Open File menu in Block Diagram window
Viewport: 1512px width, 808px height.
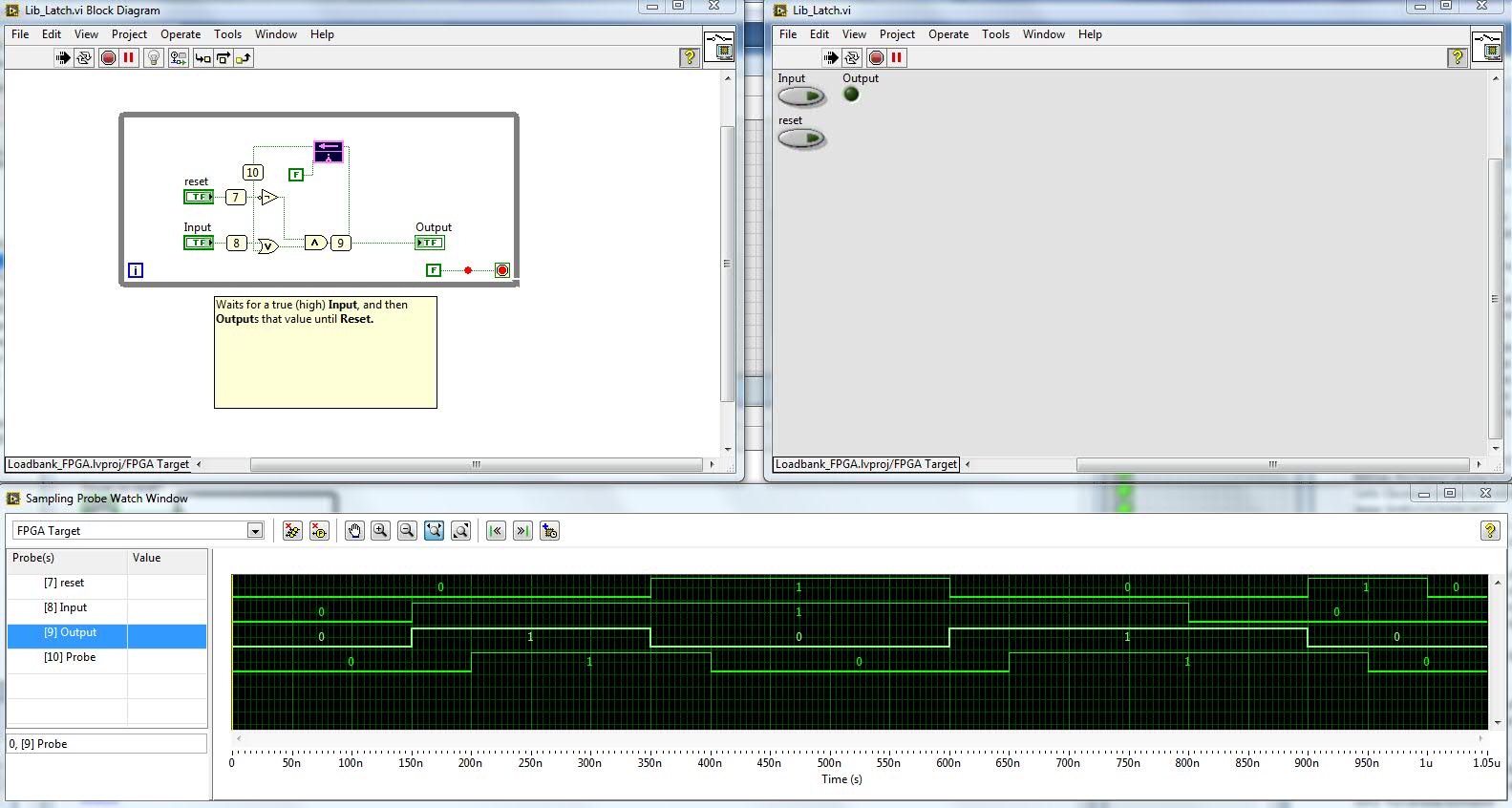tap(20, 33)
